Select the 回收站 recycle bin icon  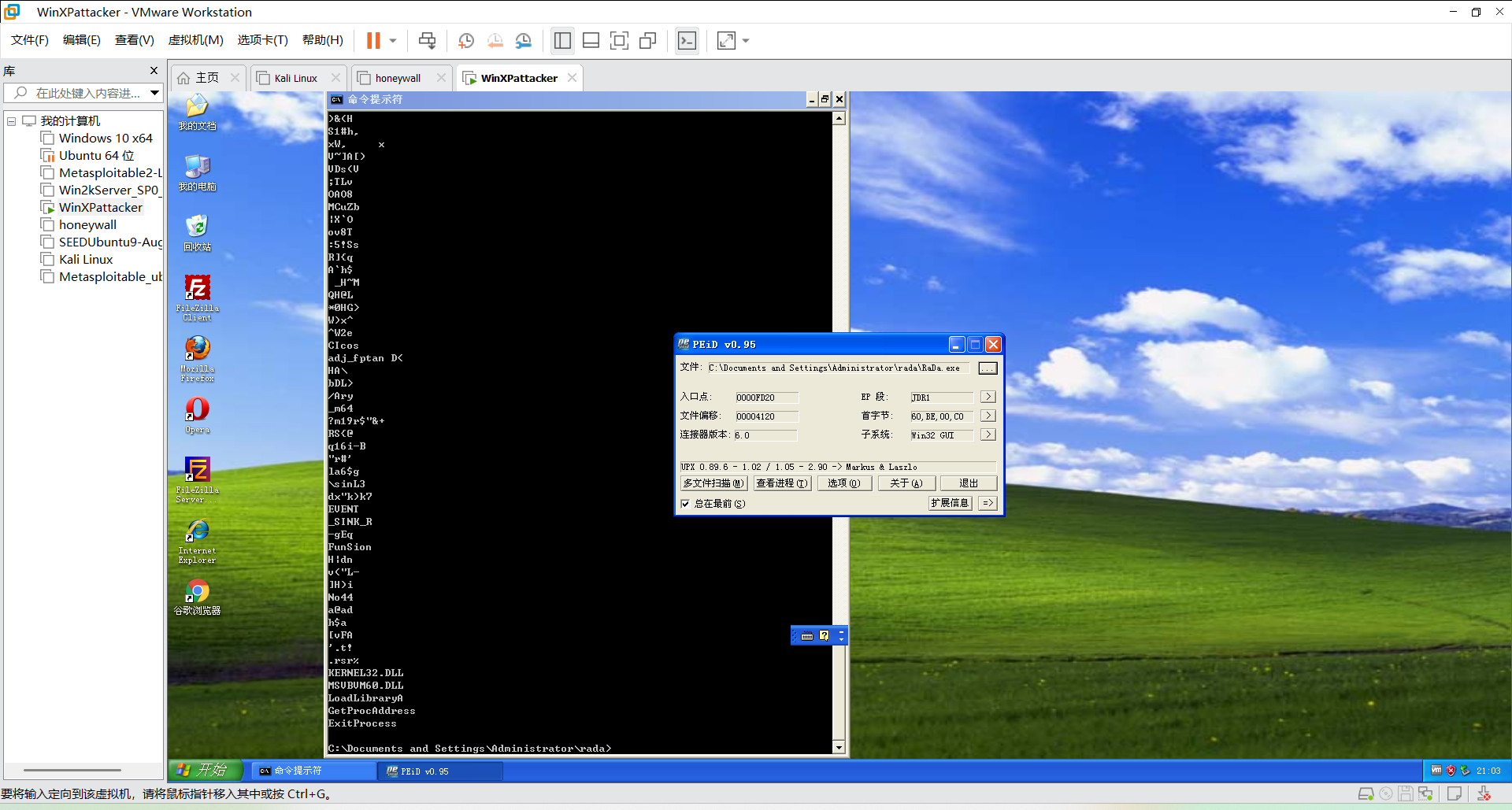tap(197, 233)
